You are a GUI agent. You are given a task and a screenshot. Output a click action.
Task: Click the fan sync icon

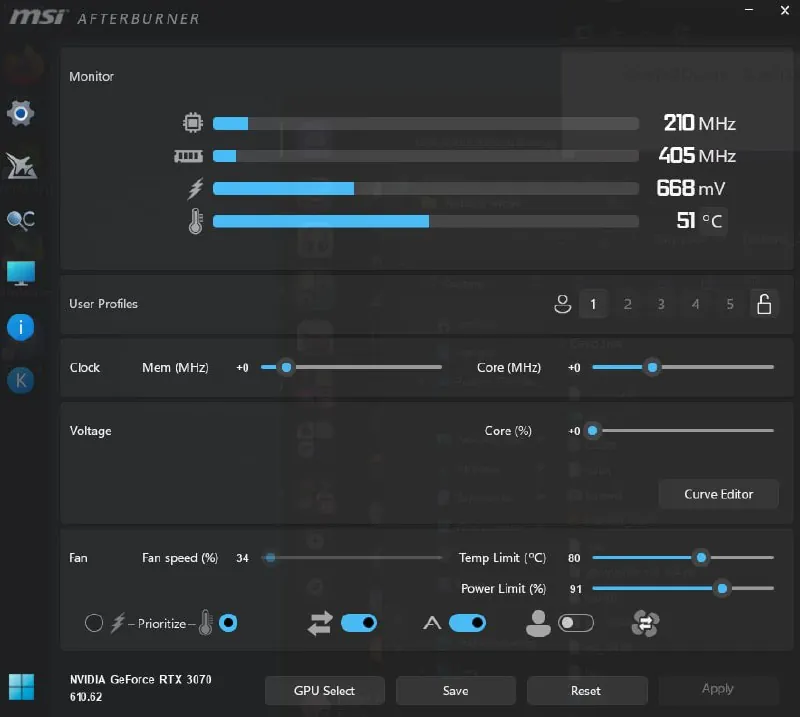click(645, 623)
